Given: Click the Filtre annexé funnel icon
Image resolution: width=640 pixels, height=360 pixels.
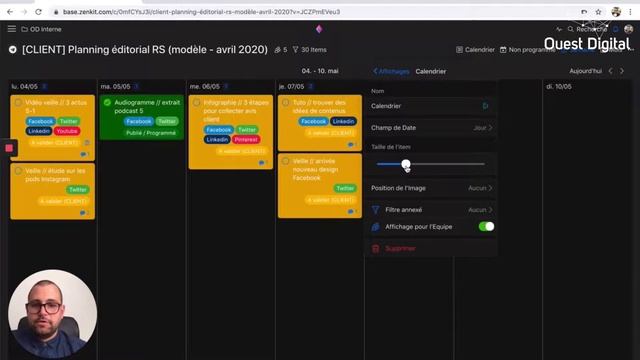Looking at the screenshot, I should pos(376,210).
